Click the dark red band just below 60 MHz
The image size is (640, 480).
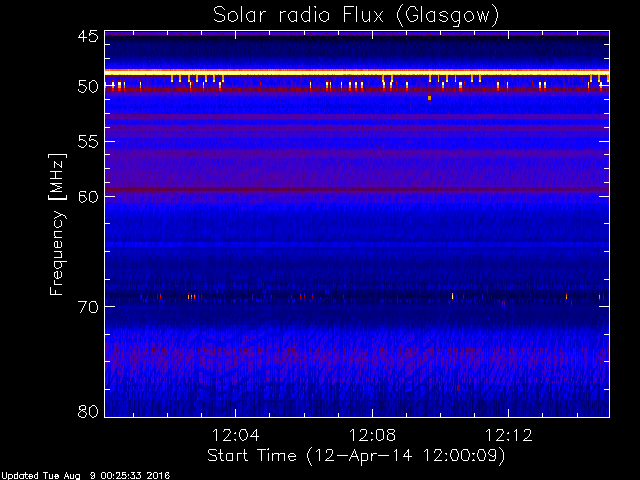point(357,189)
